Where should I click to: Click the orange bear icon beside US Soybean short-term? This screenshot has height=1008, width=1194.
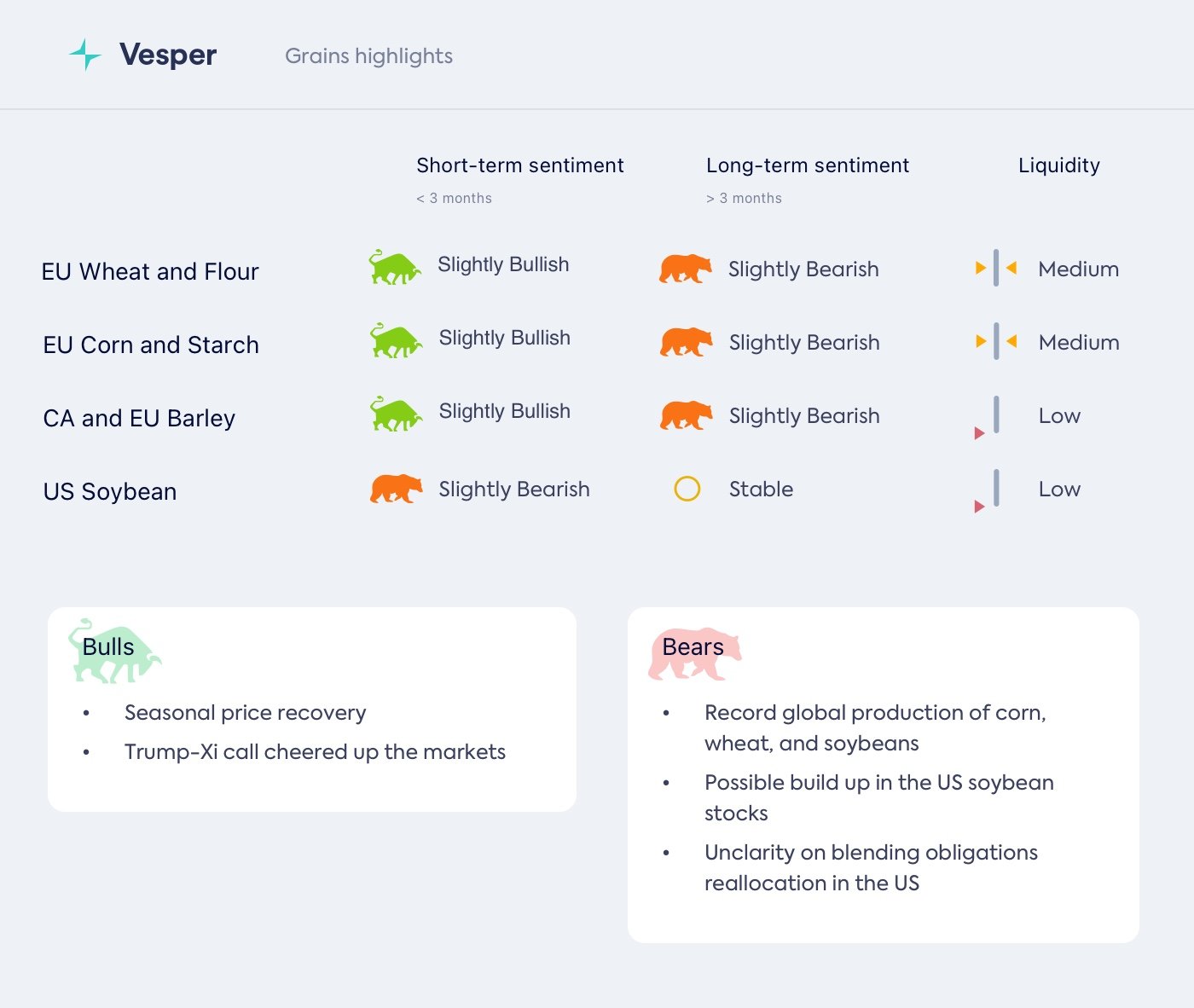396,489
